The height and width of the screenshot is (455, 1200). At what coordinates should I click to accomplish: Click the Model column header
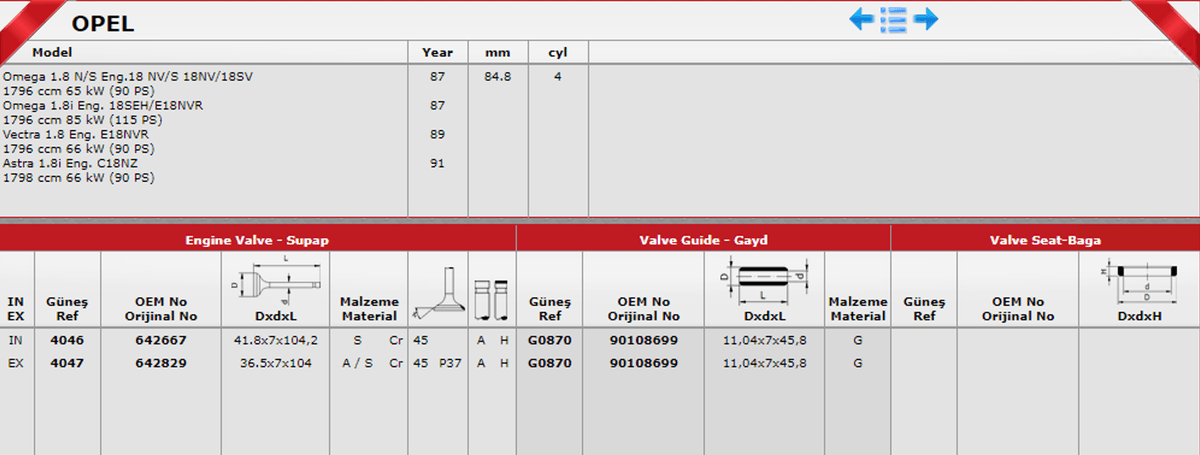(52, 52)
